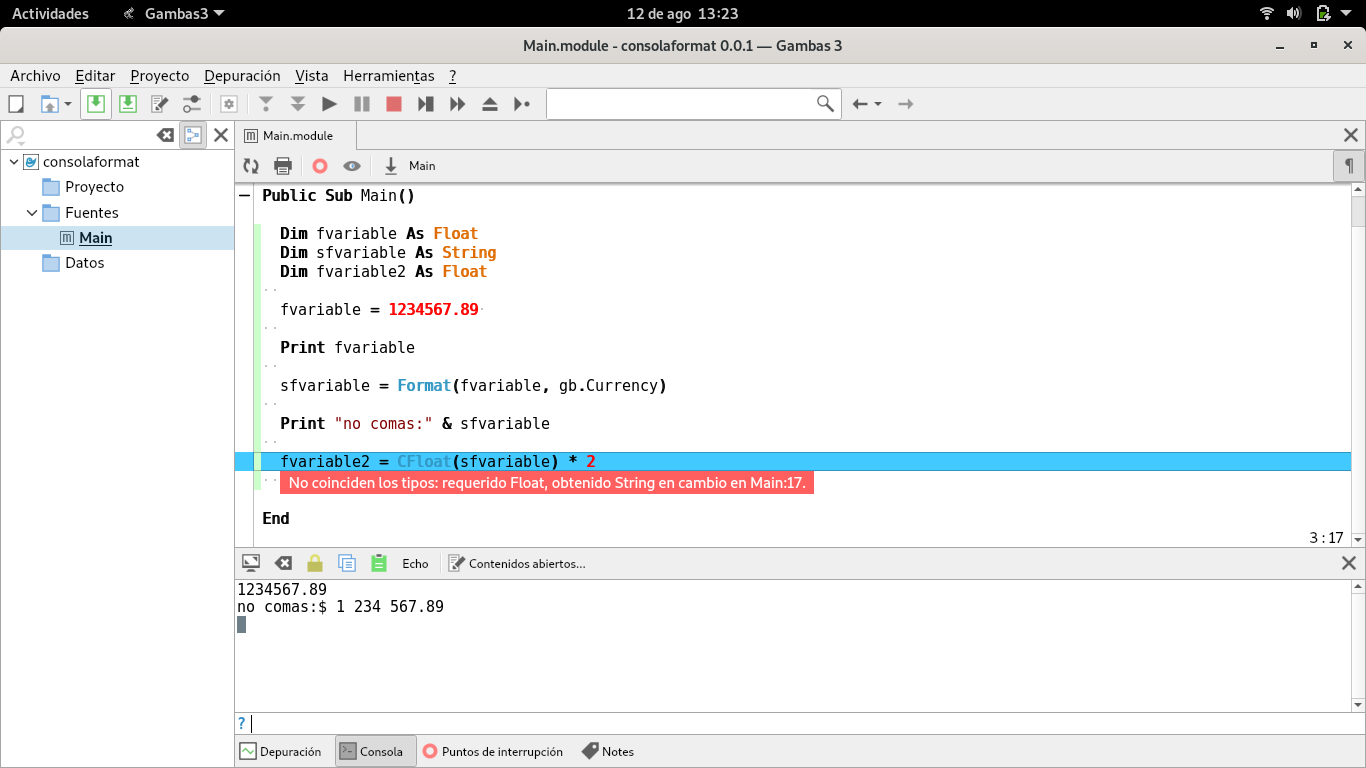Collapse the consolaformat project tree
Image resolution: width=1366 pixels, height=768 pixels.
[x=14, y=162]
